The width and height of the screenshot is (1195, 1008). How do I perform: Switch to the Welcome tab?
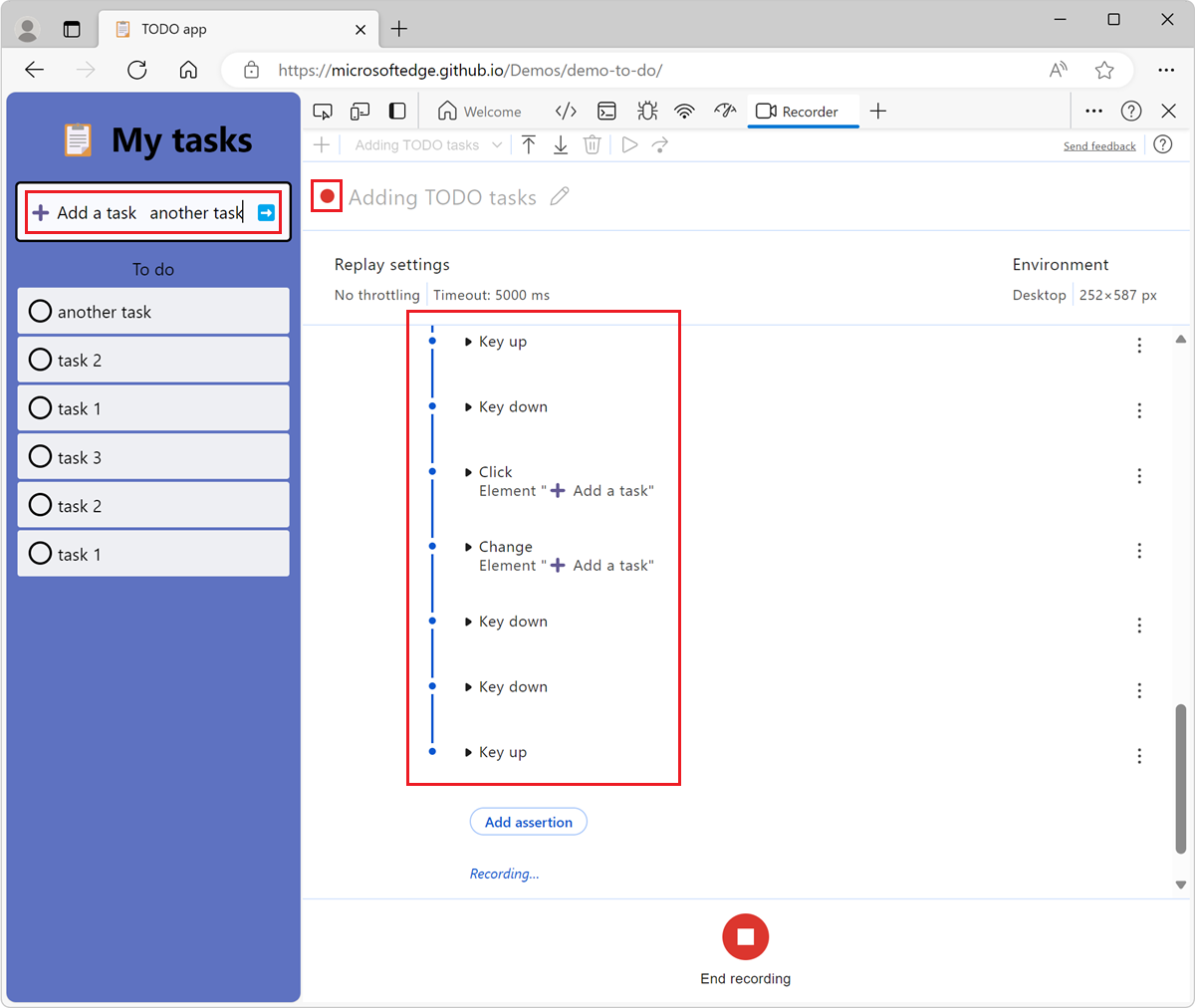[481, 111]
